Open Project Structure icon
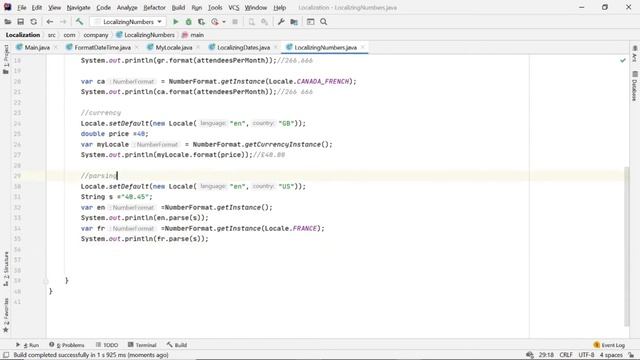 click(x=294, y=22)
